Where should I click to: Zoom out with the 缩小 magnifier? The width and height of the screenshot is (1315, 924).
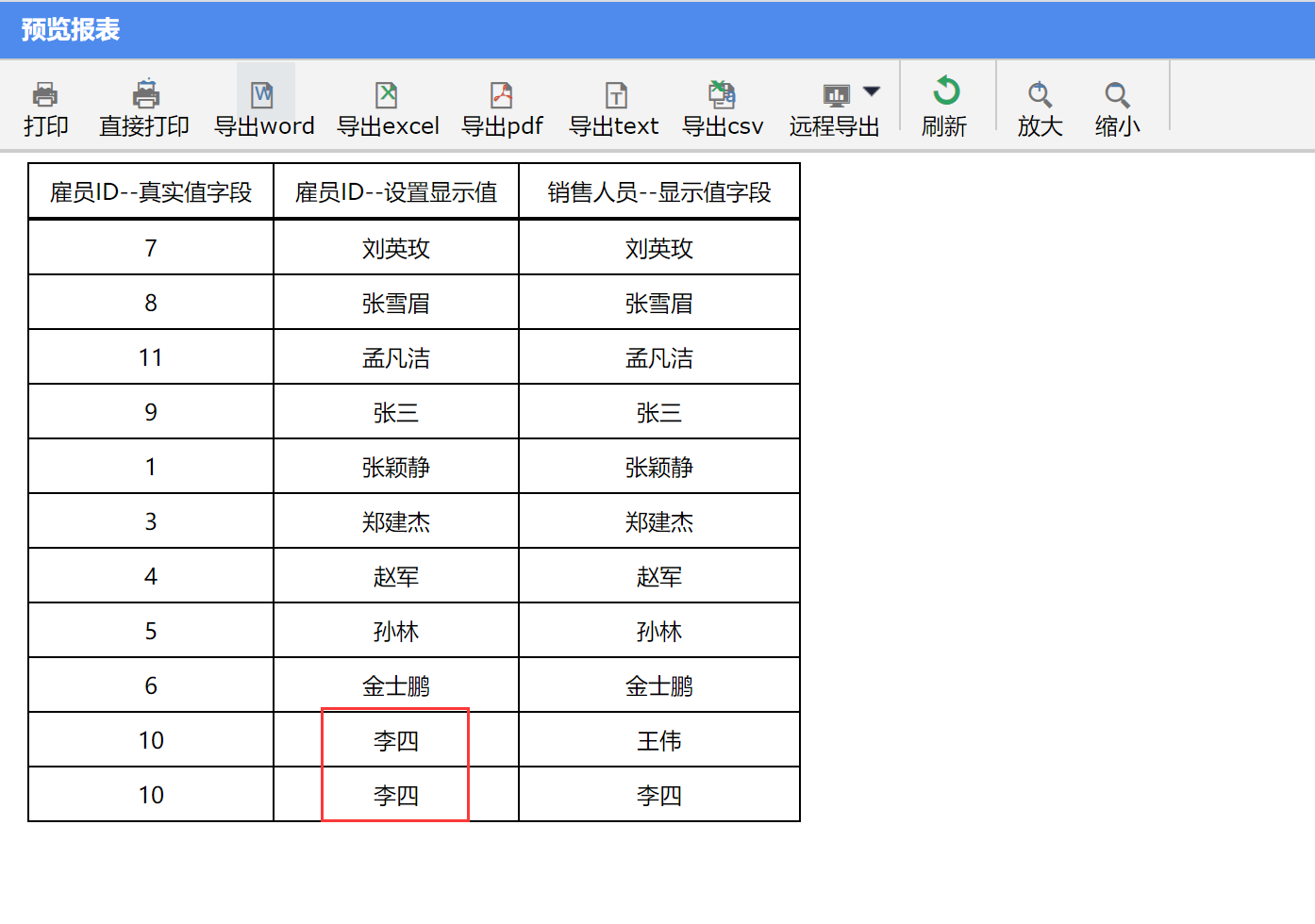point(1117,94)
